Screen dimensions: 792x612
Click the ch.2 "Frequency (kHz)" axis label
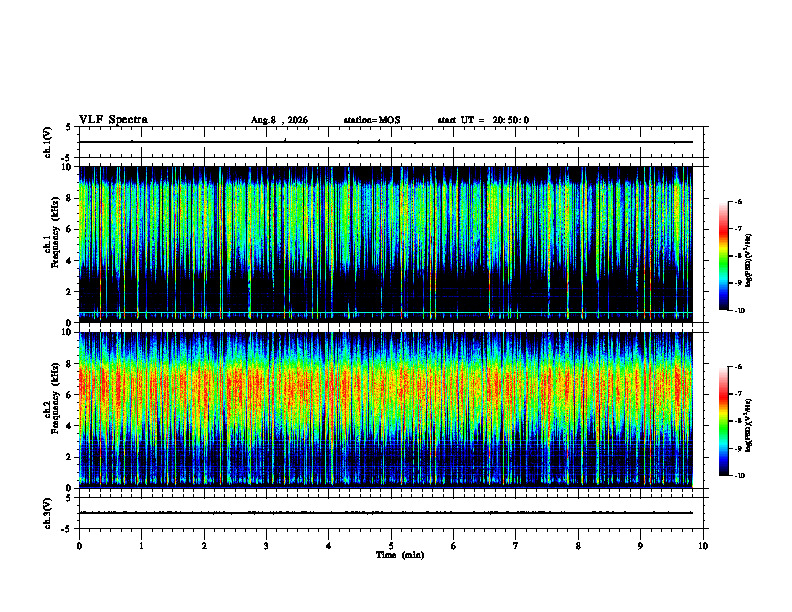56,397
